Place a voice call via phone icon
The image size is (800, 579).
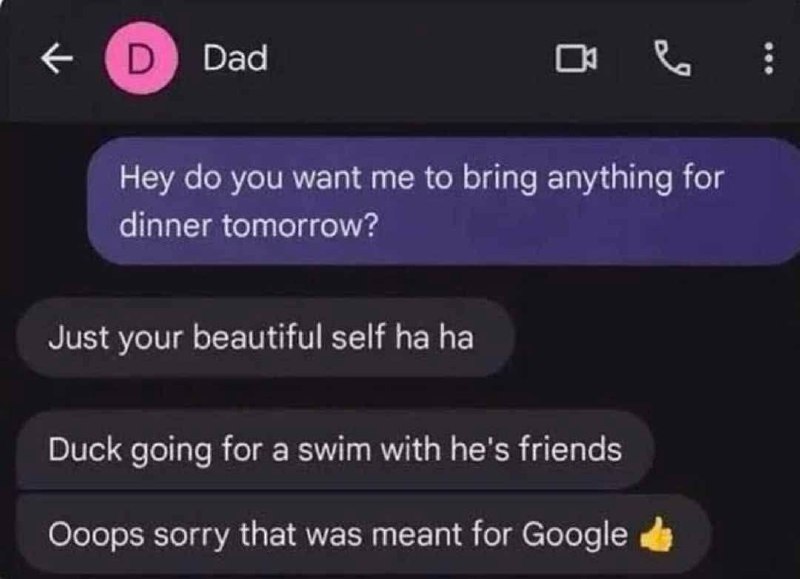click(x=673, y=58)
